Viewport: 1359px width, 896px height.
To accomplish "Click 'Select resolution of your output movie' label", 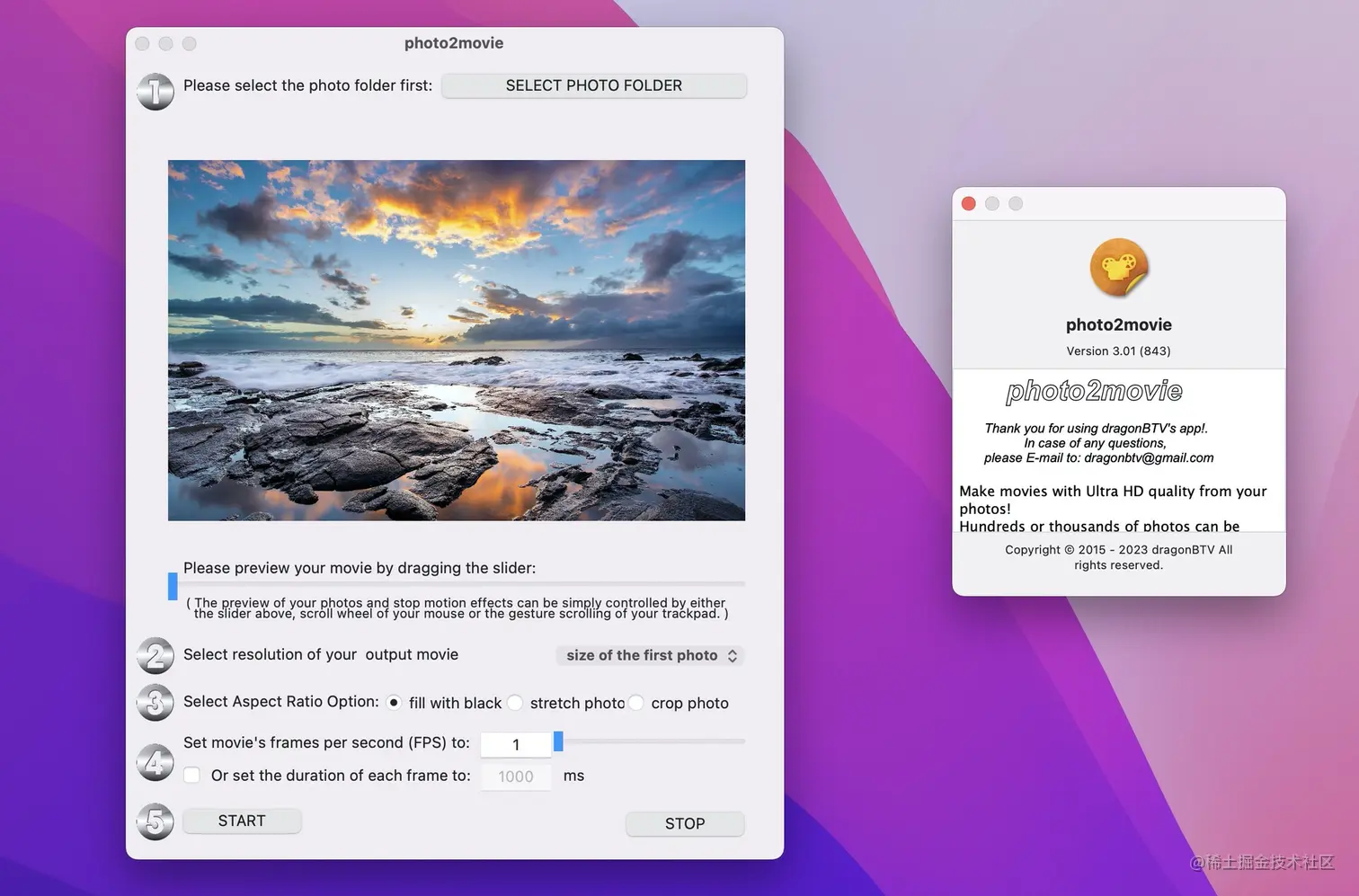I will tap(321, 654).
